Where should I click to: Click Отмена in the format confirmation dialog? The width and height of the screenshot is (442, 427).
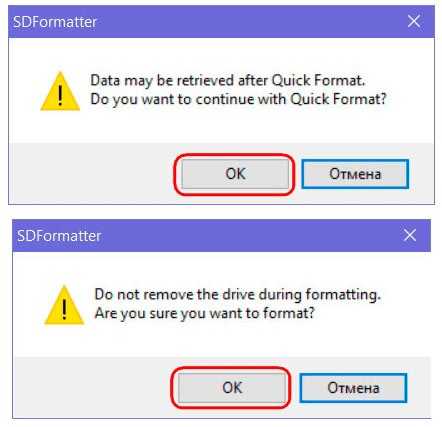pos(353,388)
